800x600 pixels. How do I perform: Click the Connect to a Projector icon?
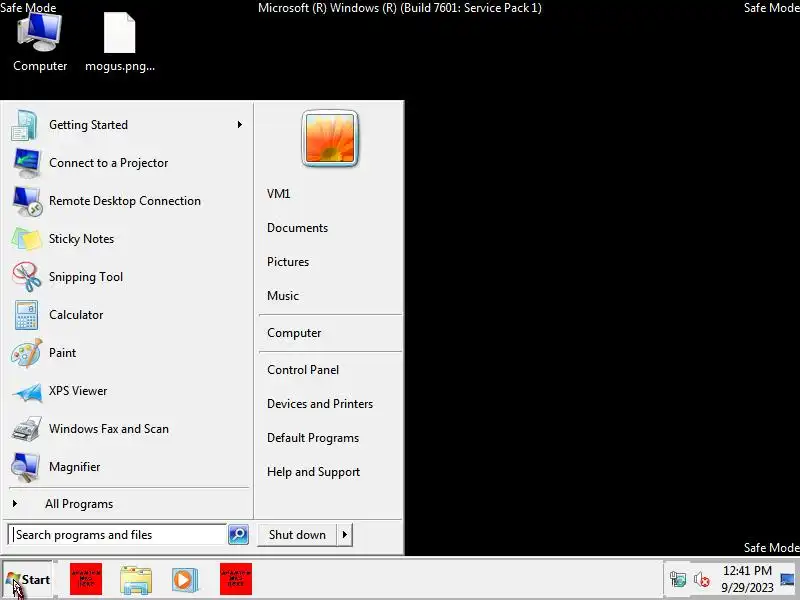[x=27, y=163]
